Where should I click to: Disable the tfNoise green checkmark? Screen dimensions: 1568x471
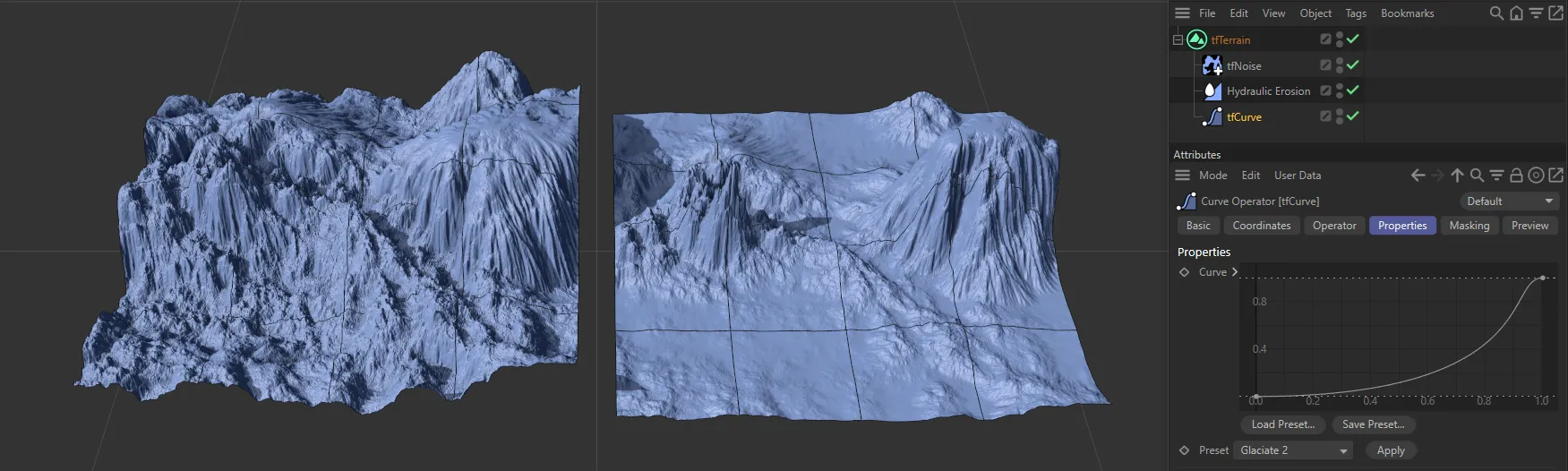(x=1352, y=65)
